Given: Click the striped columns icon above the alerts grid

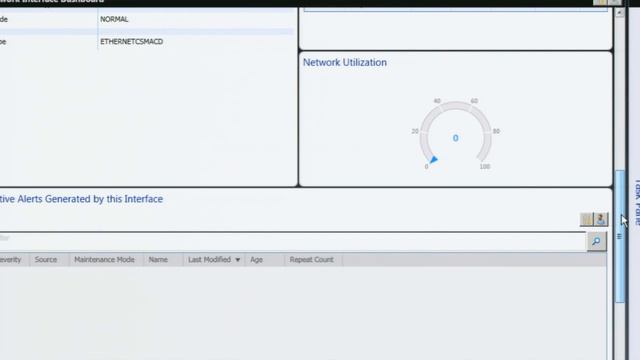Looking at the screenshot, I should [587, 219].
